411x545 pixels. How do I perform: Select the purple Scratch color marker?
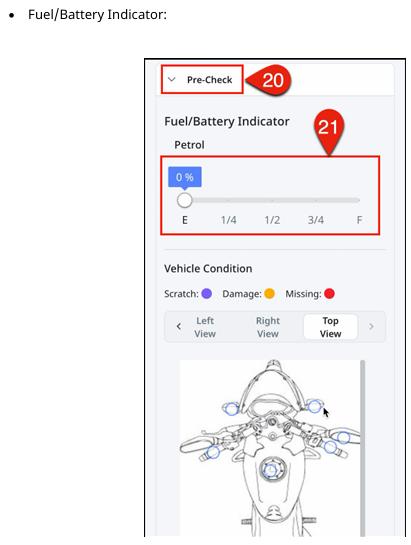tap(207, 294)
